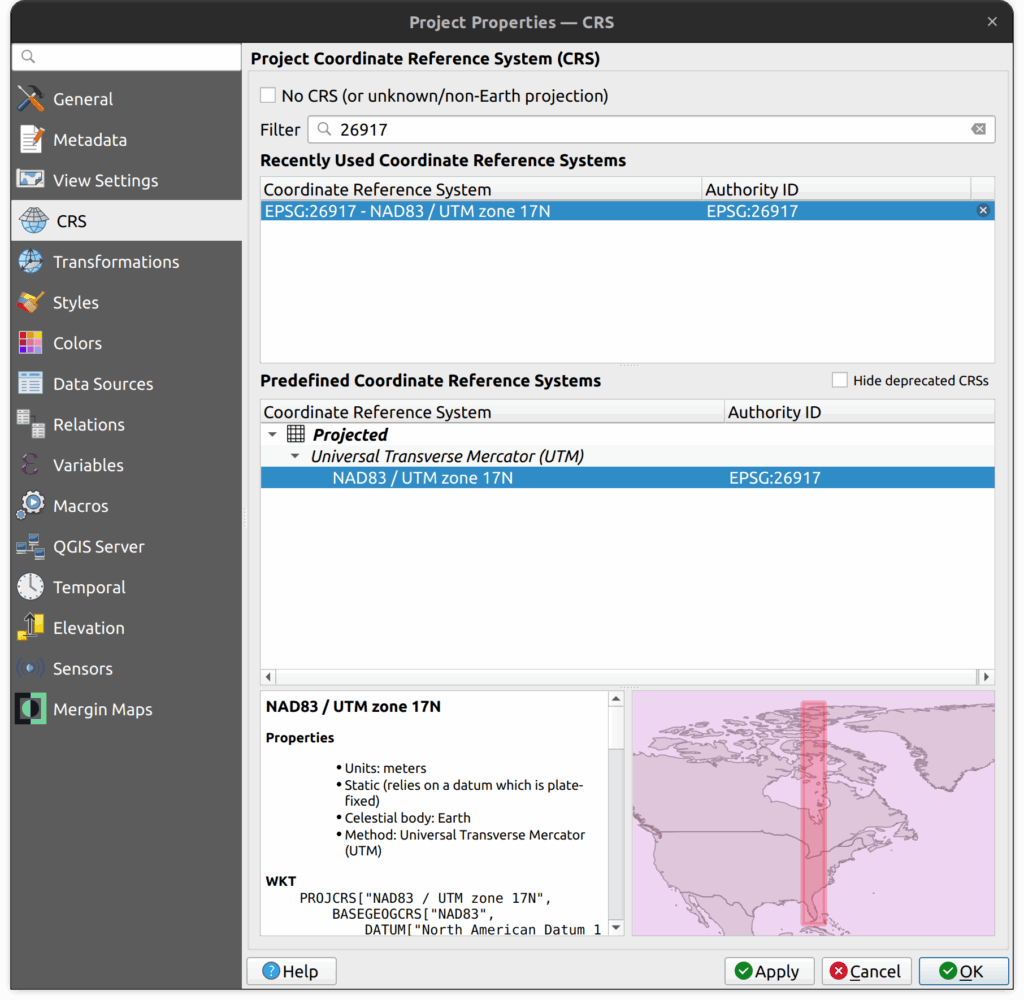Enable the No CRS checkbox
Image resolution: width=1024 pixels, height=1000 pixels.
coord(268,96)
